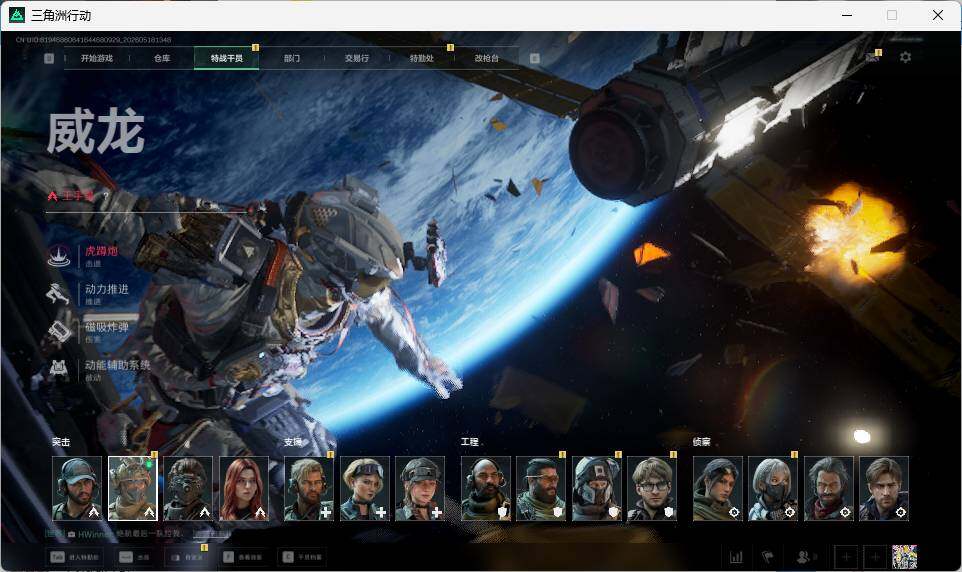Select the last recon operator portrait
Viewport: 962px width, 572px height.
click(x=884, y=489)
